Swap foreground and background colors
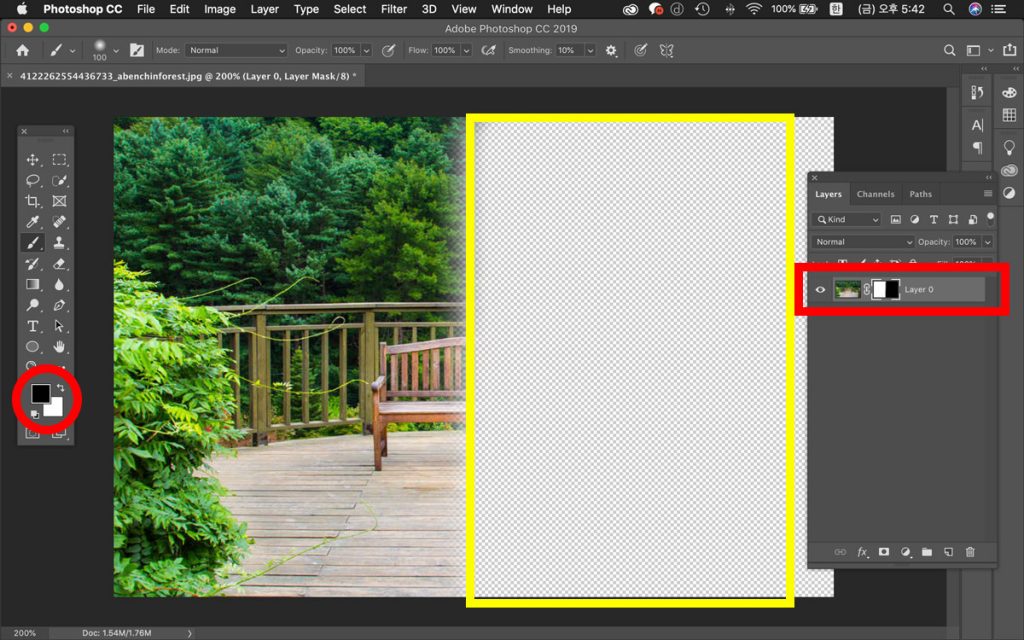This screenshot has height=640, width=1024. [x=60, y=388]
